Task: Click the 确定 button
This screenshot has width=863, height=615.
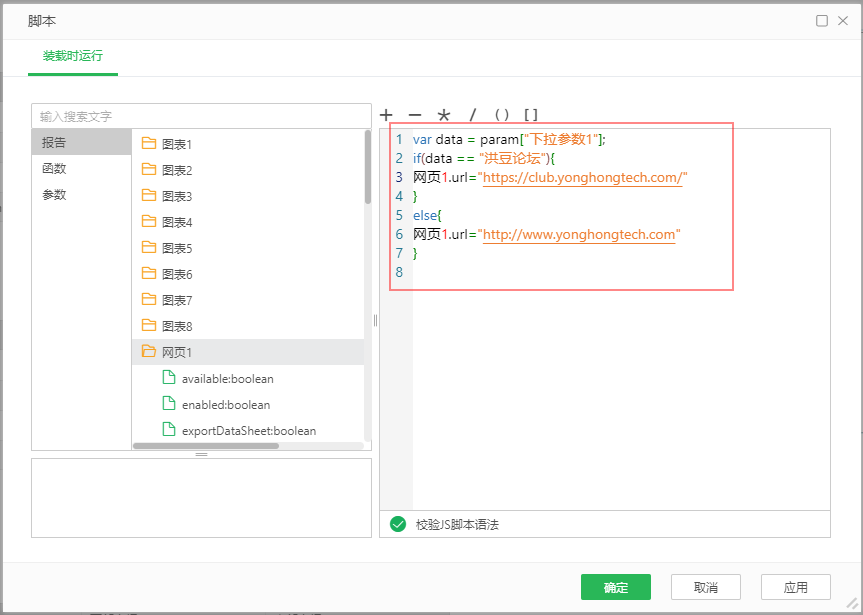Action: (616, 587)
